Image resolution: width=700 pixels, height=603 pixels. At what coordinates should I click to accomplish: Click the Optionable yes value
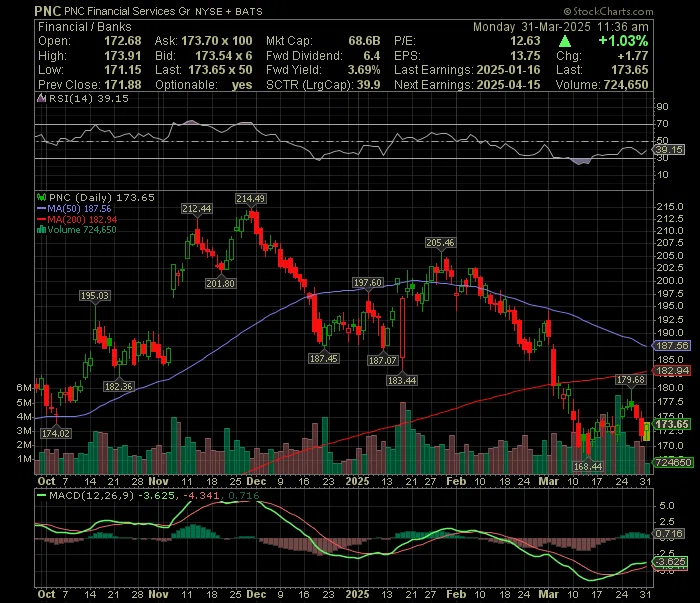[242, 85]
